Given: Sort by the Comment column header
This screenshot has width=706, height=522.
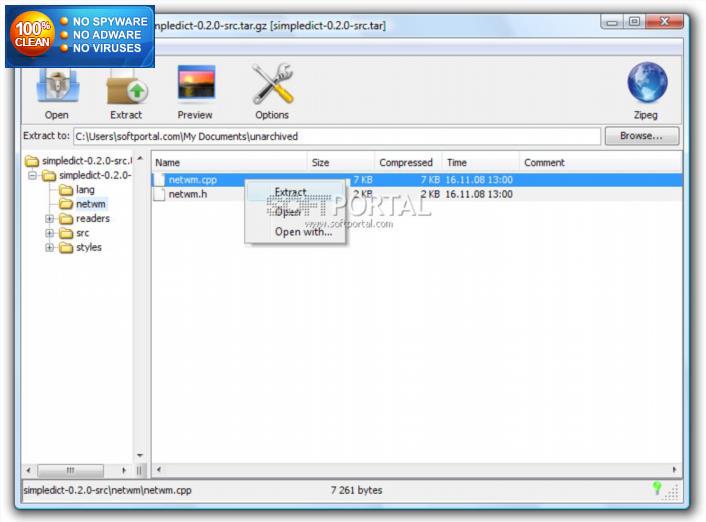Looking at the screenshot, I should 601,163.
